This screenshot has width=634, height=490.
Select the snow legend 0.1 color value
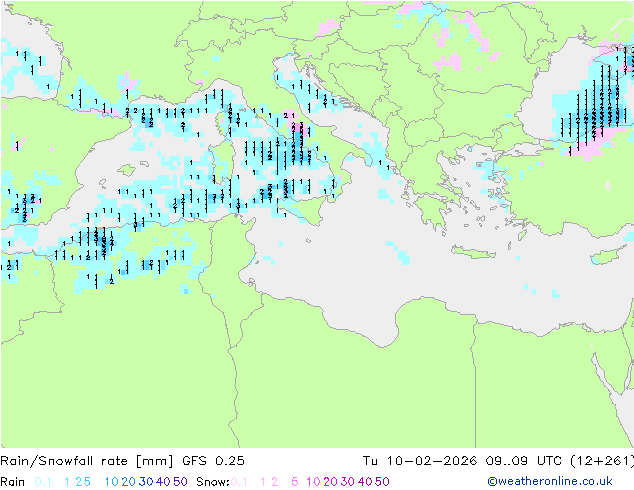[239, 482]
